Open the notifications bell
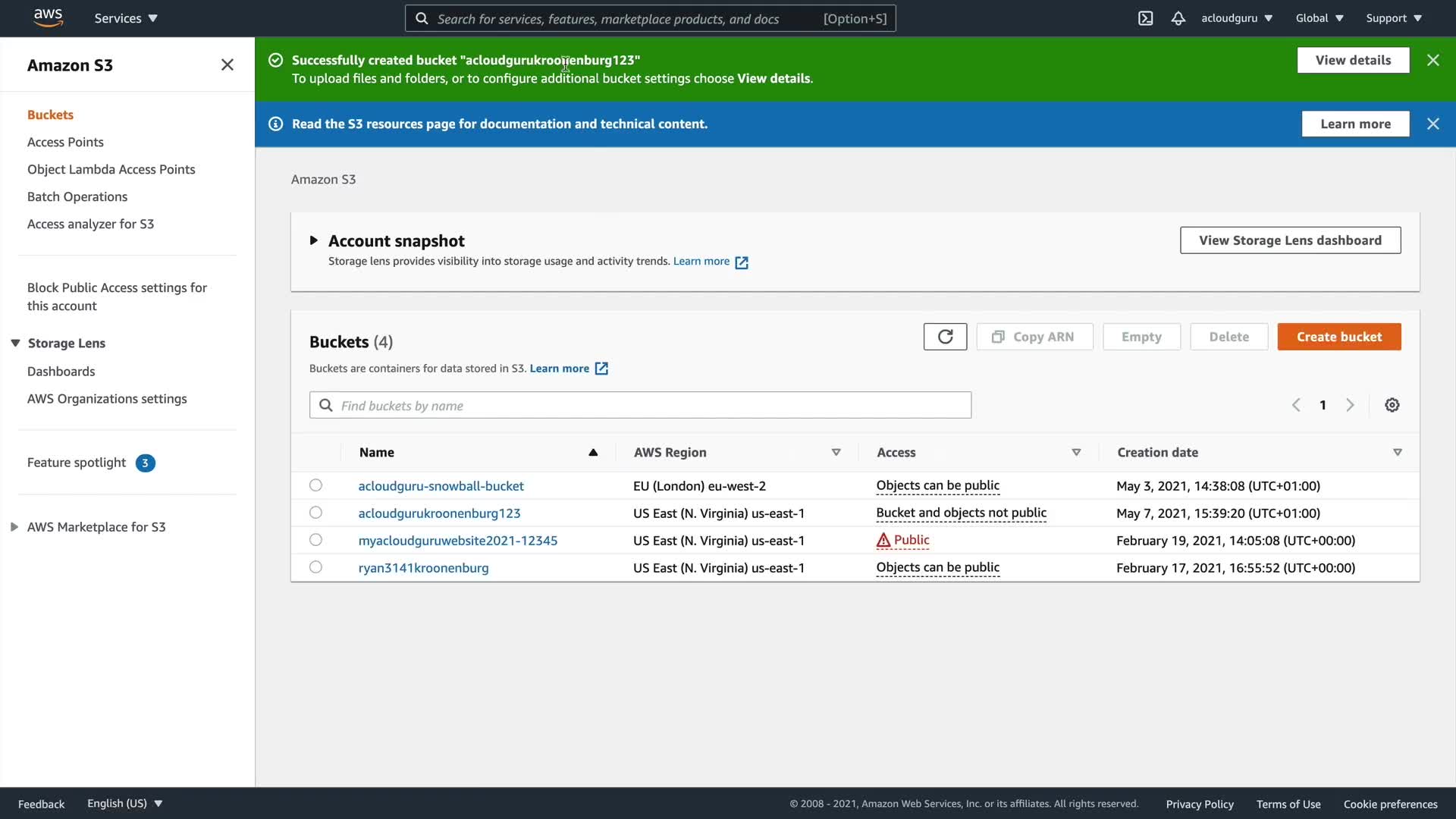 1178,18
